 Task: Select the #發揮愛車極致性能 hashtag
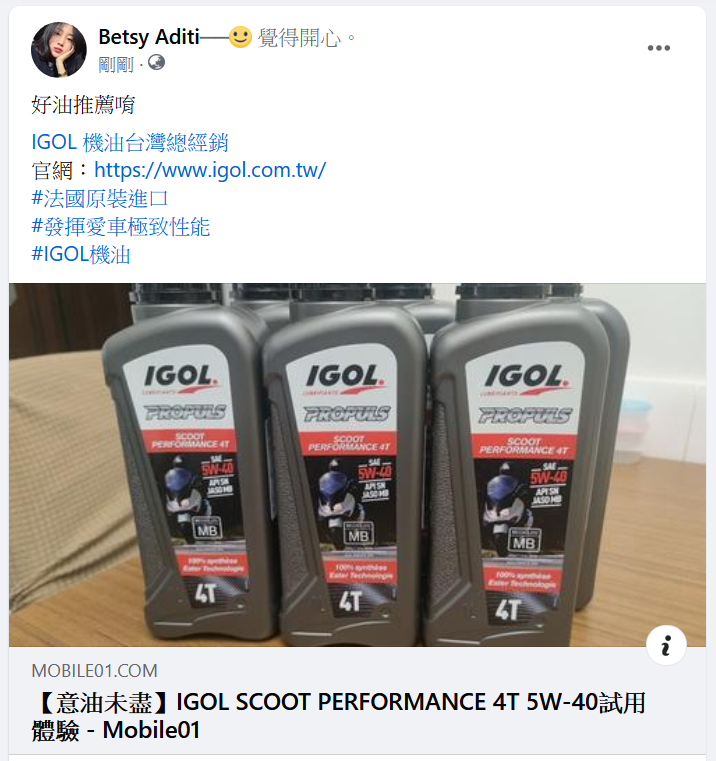point(120,226)
